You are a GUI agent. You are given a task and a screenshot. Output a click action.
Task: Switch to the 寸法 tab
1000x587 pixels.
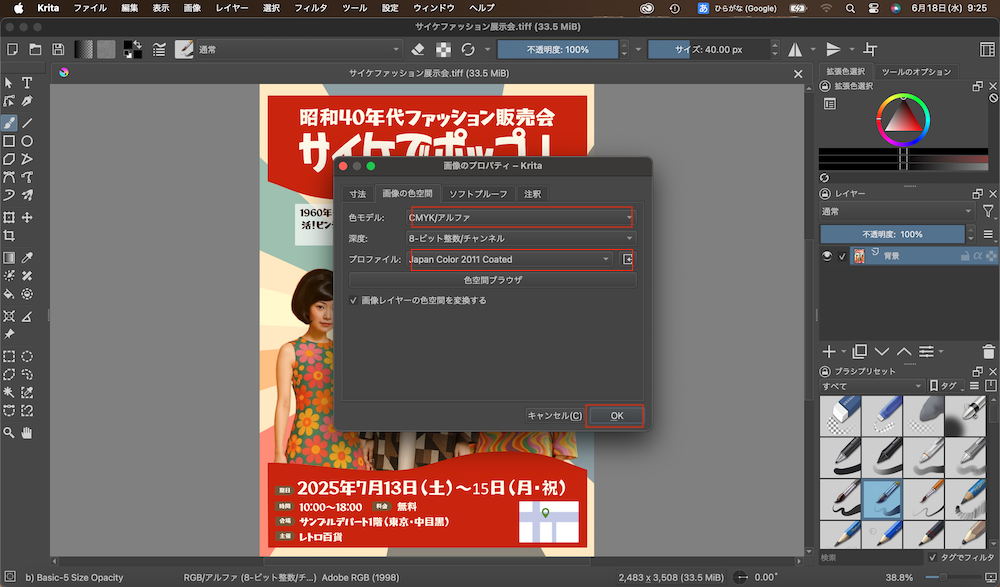click(x=358, y=194)
